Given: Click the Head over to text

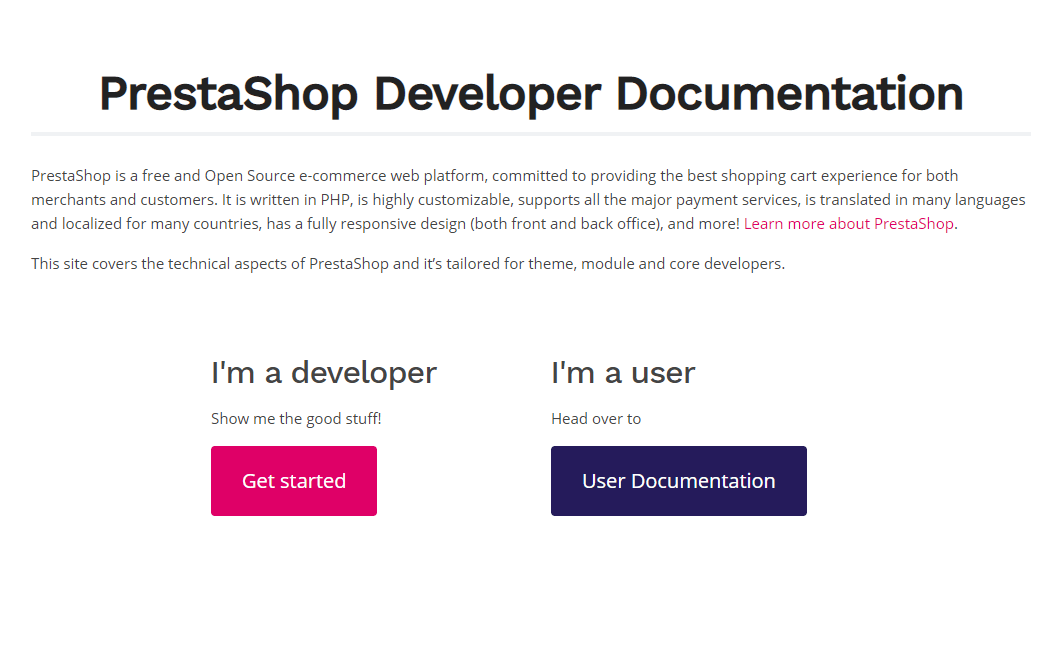Looking at the screenshot, I should (x=596, y=418).
